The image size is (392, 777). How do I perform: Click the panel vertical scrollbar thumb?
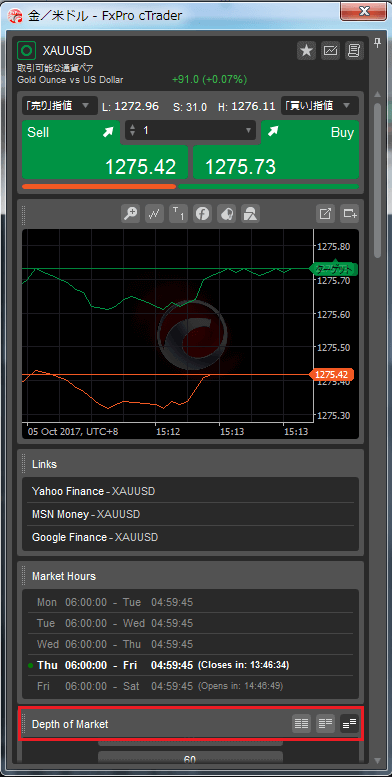(378, 180)
